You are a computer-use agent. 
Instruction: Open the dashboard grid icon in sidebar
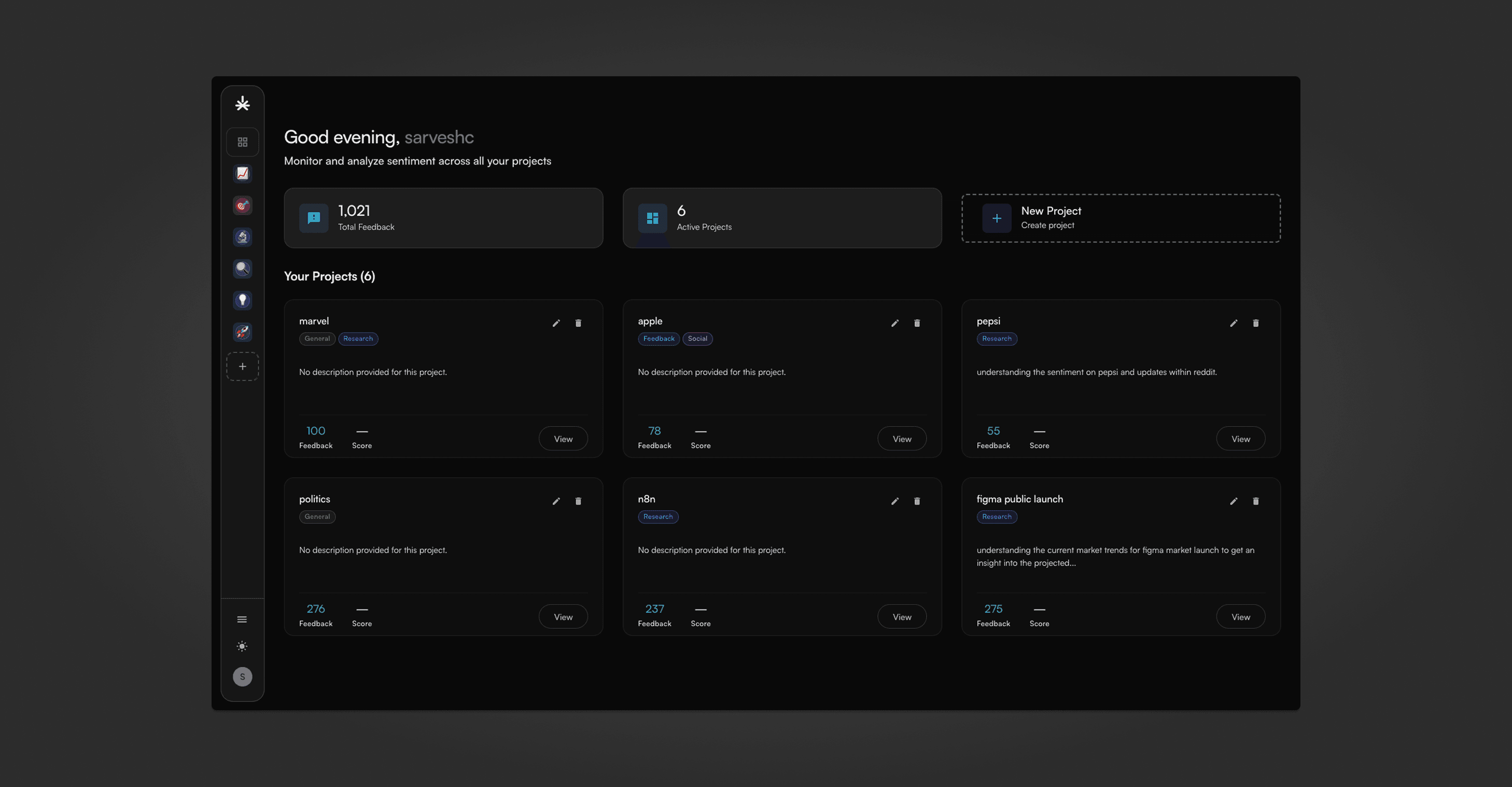coord(243,142)
